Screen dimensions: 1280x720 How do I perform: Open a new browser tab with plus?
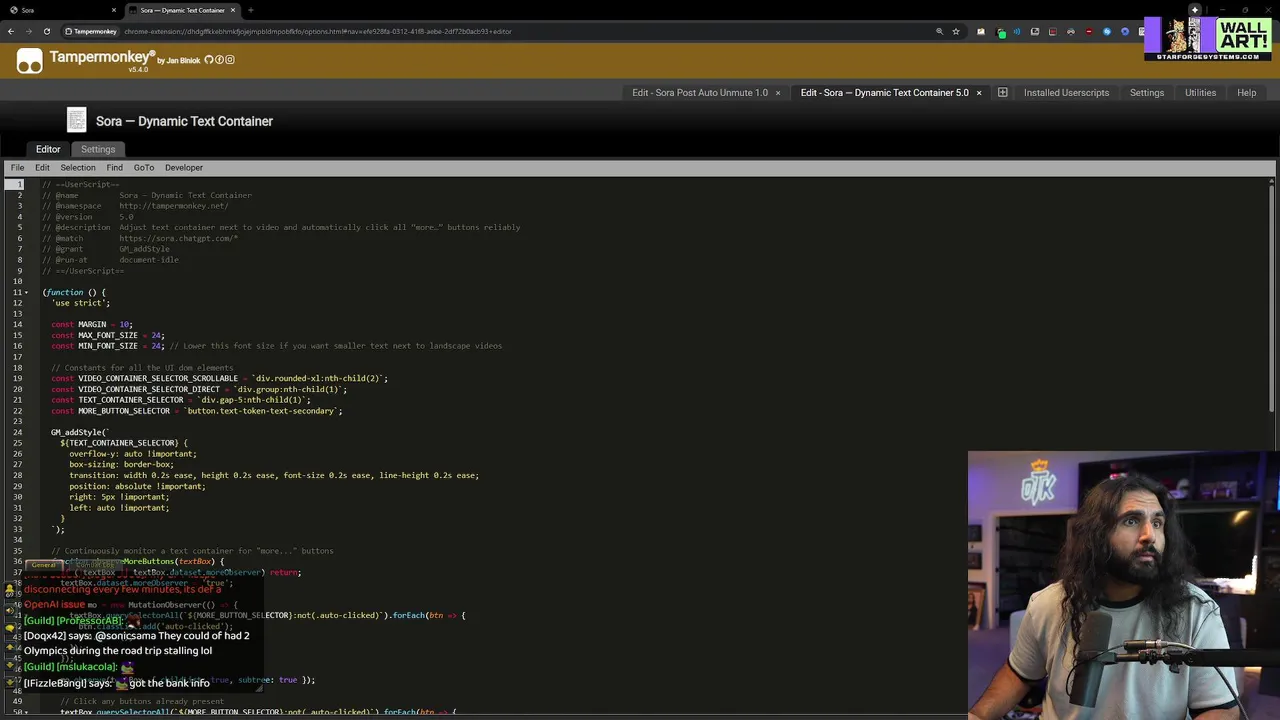coord(250,10)
